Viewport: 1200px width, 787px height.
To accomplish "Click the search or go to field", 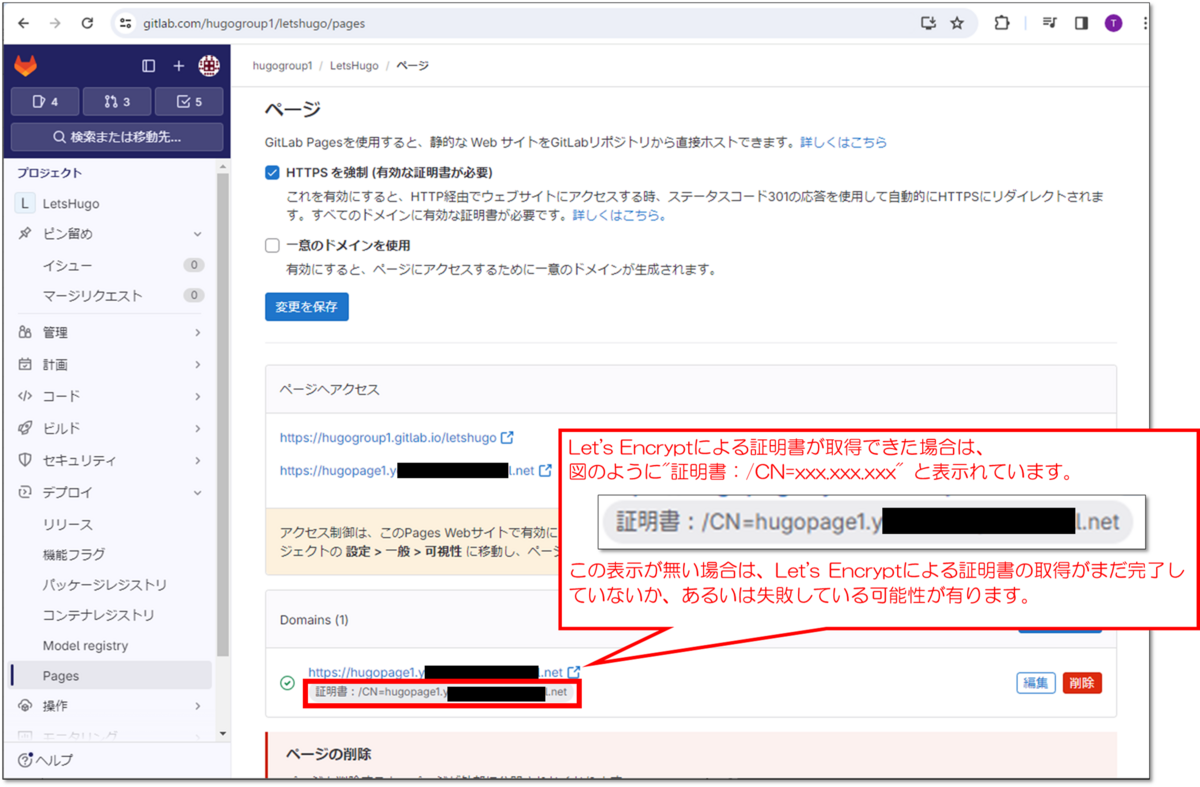I will [117, 136].
